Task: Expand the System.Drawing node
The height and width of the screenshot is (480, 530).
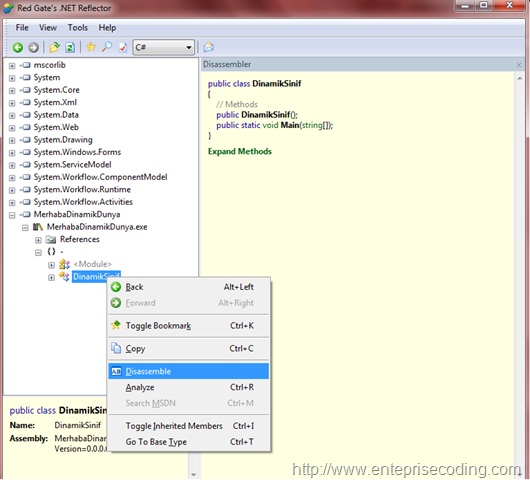Action: click(12, 140)
